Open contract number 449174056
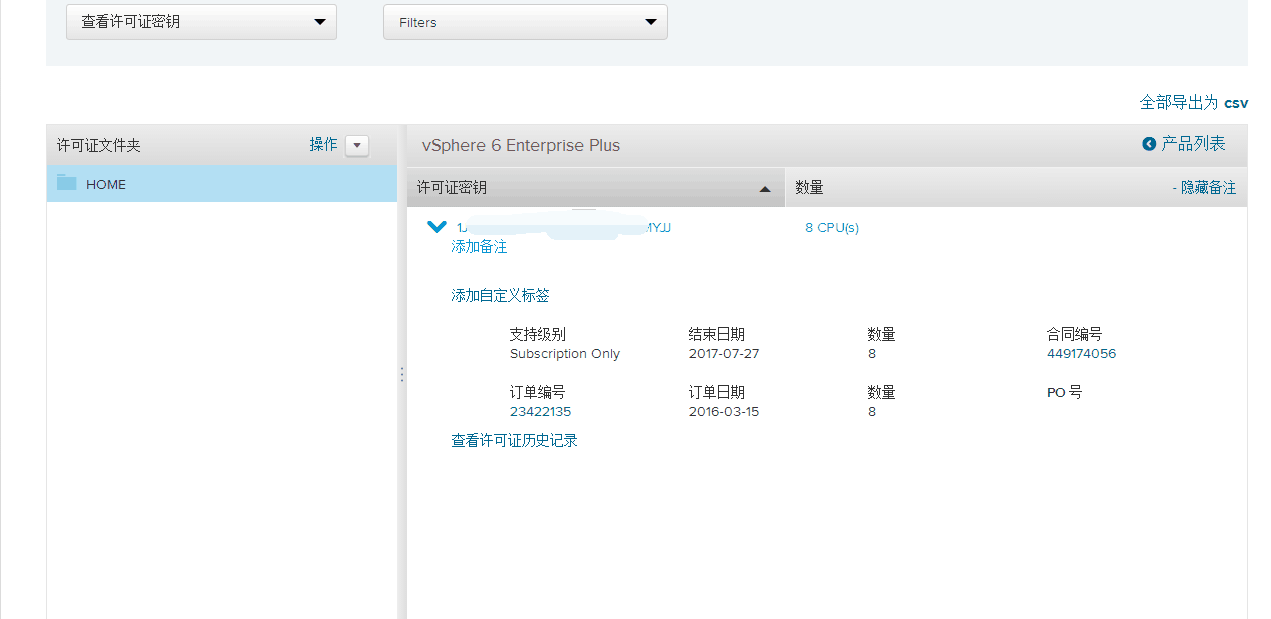Image resolution: width=1271 pixels, height=619 pixels. click(x=1081, y=354)
